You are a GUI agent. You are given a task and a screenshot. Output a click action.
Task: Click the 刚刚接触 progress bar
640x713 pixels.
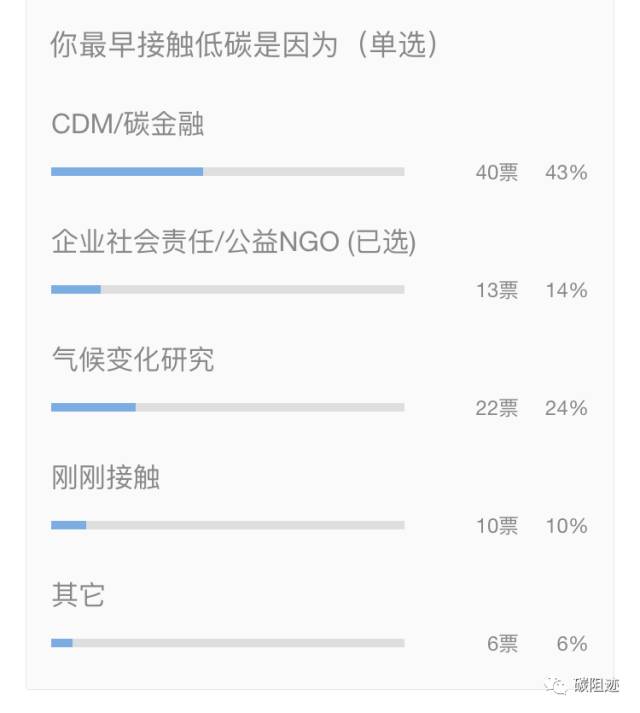tap(227, 525)
